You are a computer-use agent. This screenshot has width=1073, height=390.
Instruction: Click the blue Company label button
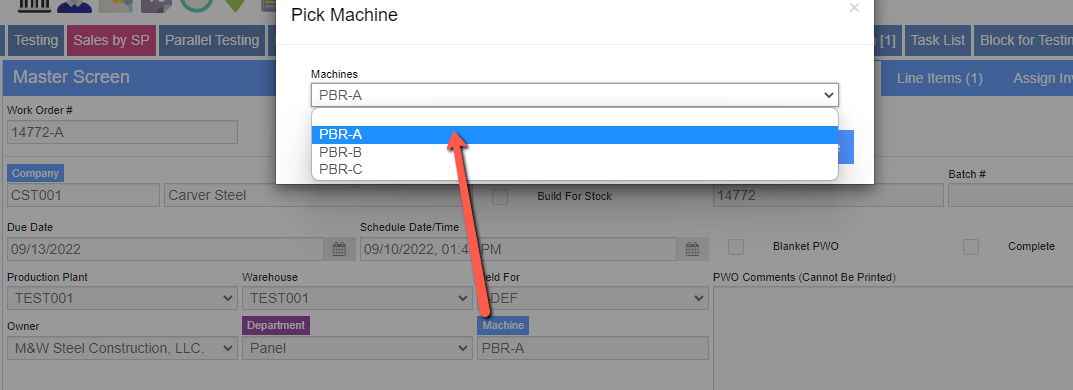point(35,173)
